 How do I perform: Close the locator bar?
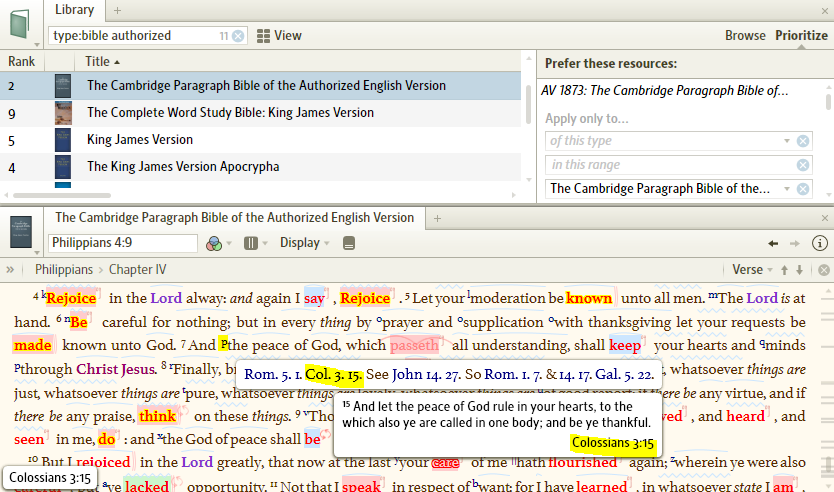click(824, 270)
